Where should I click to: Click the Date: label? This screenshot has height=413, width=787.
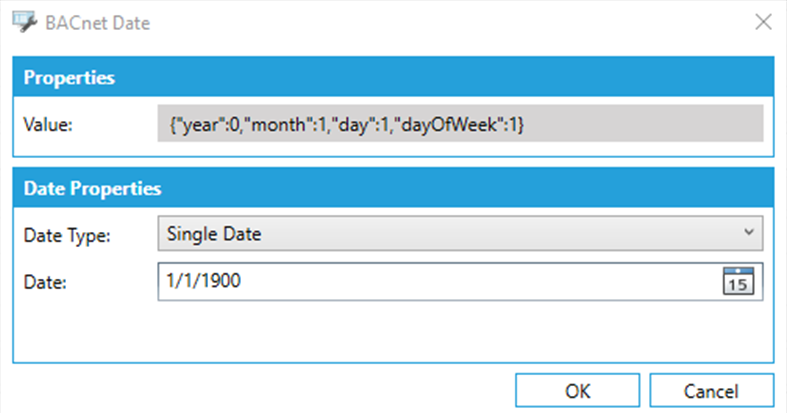point(44,283)
